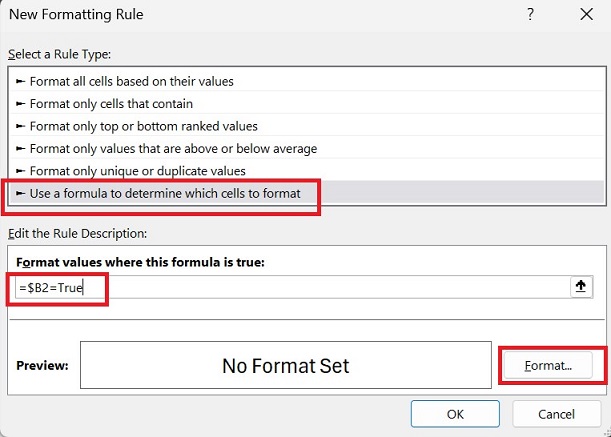Close the New Formatting Rule dialog
This screenshot has width=611, height=437.
[x=585, y=14]
